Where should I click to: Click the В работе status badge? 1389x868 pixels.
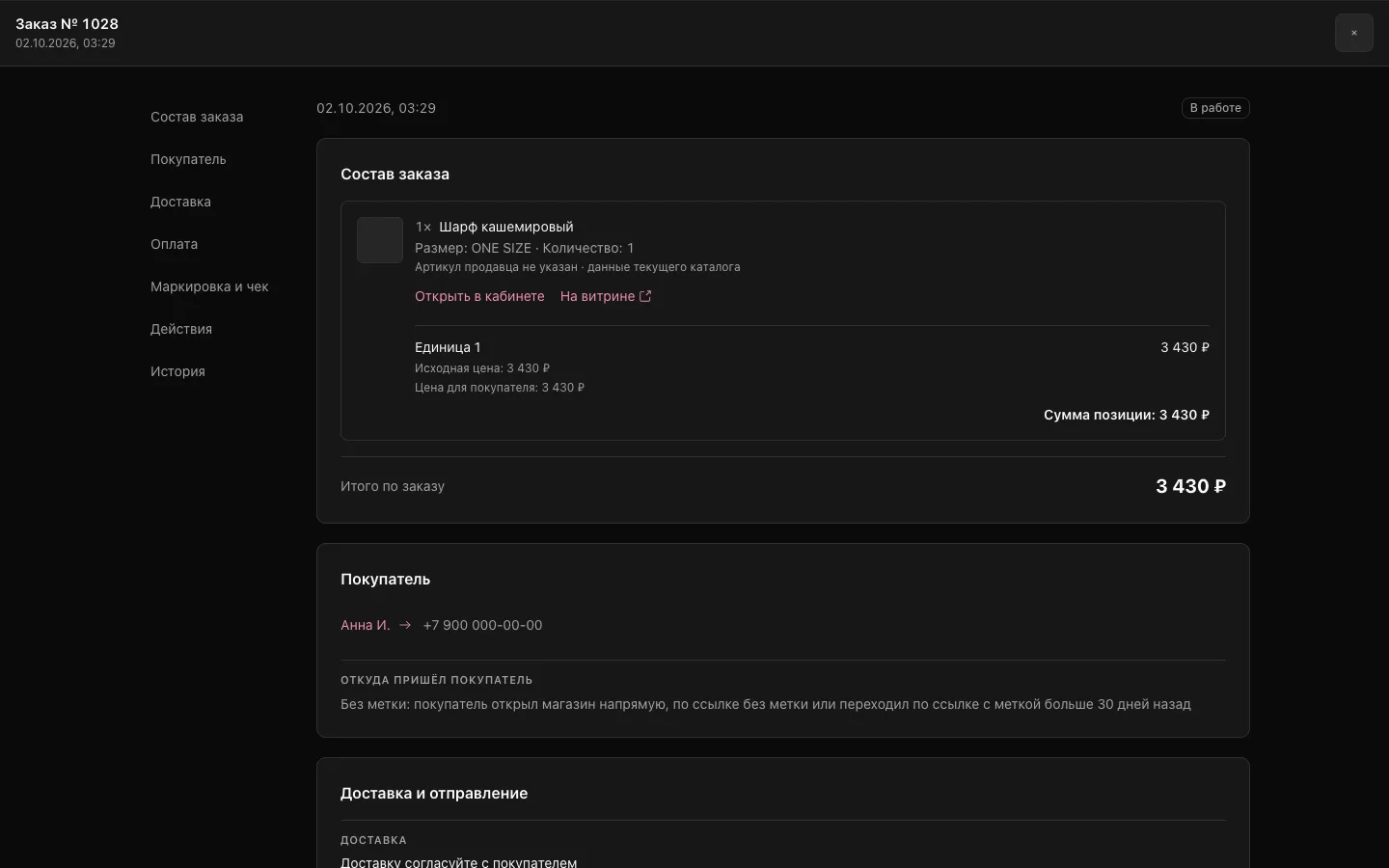tap(1215, 108)
